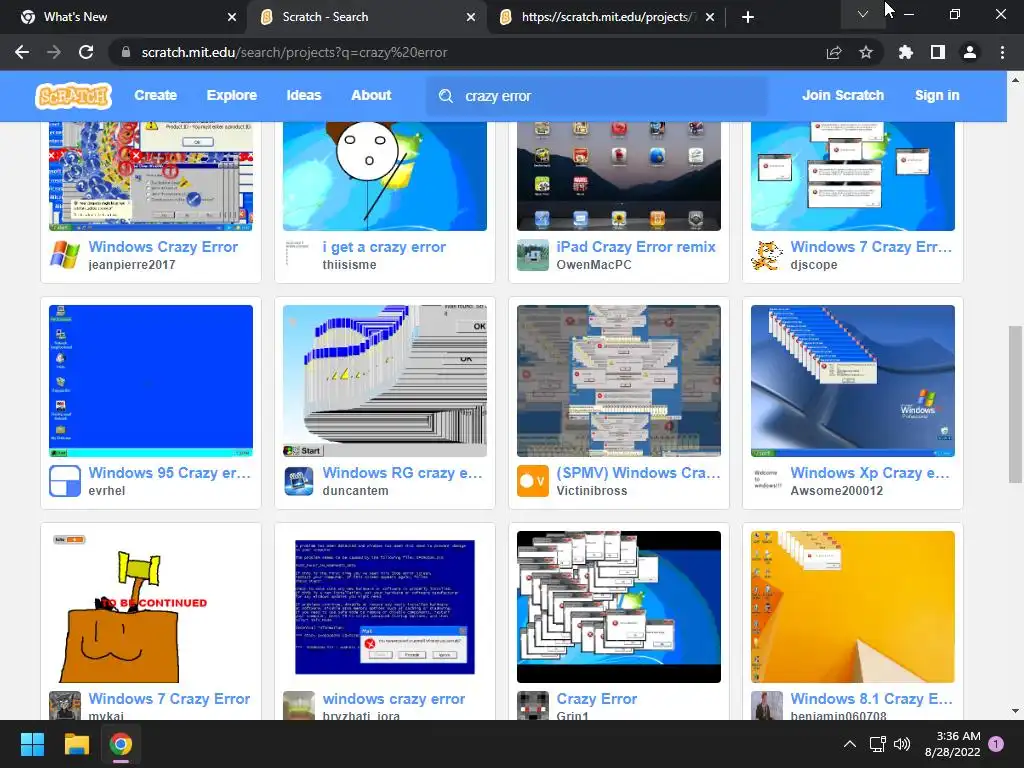Viewport: 1024px width, 768px height.
Task: Open jeanpierre2017's Windows flag avatar
Action: (x=65, y=255)
